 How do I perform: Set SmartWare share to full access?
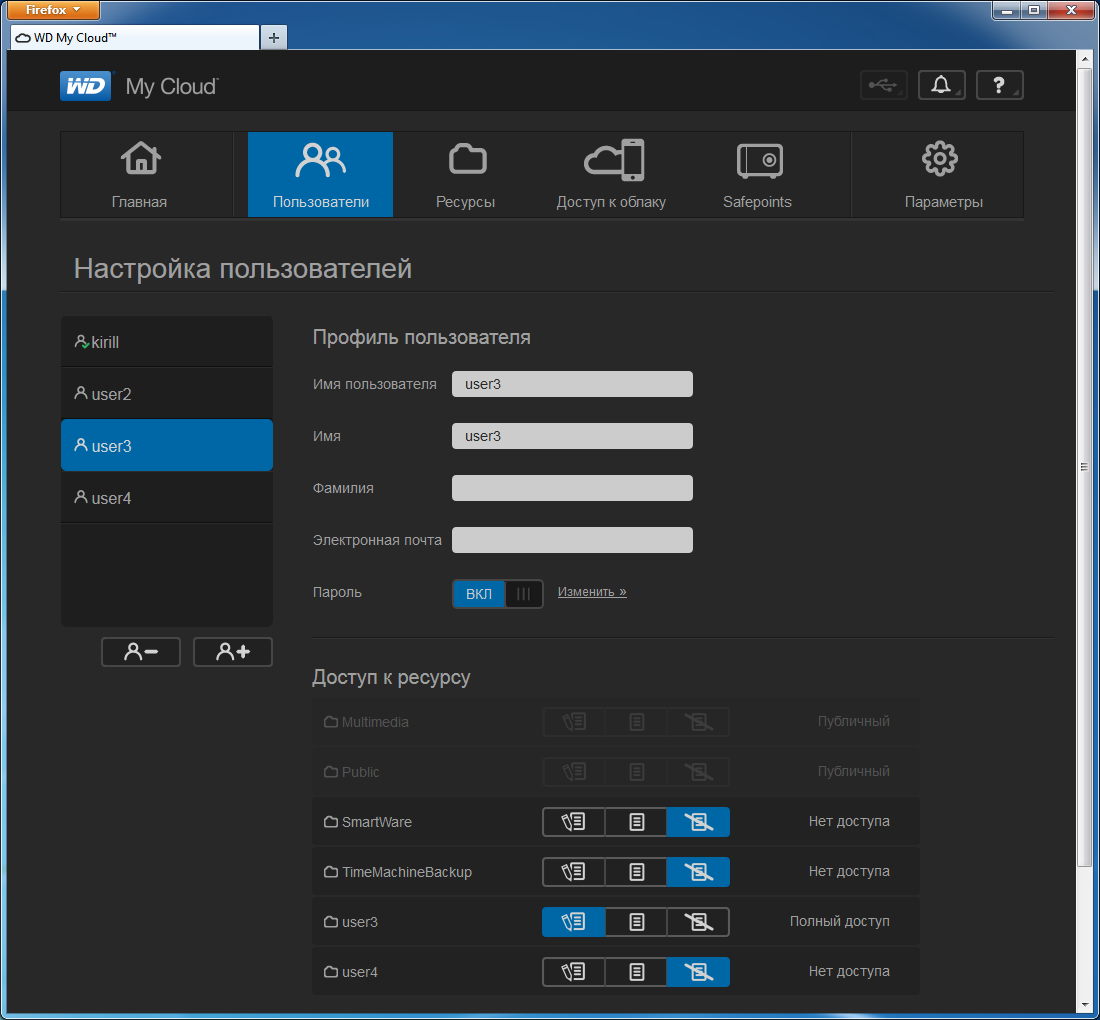(x=574, y=821)
